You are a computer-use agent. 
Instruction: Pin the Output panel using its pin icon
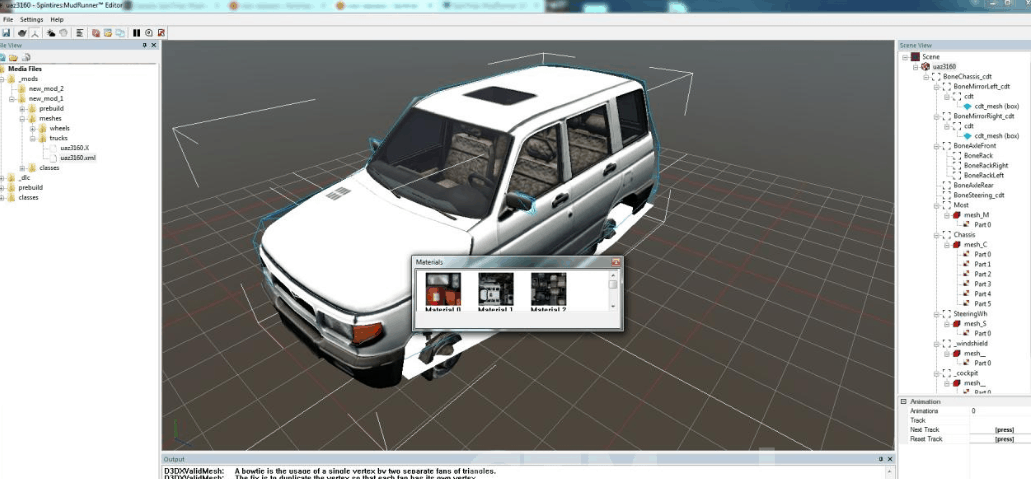878,460
